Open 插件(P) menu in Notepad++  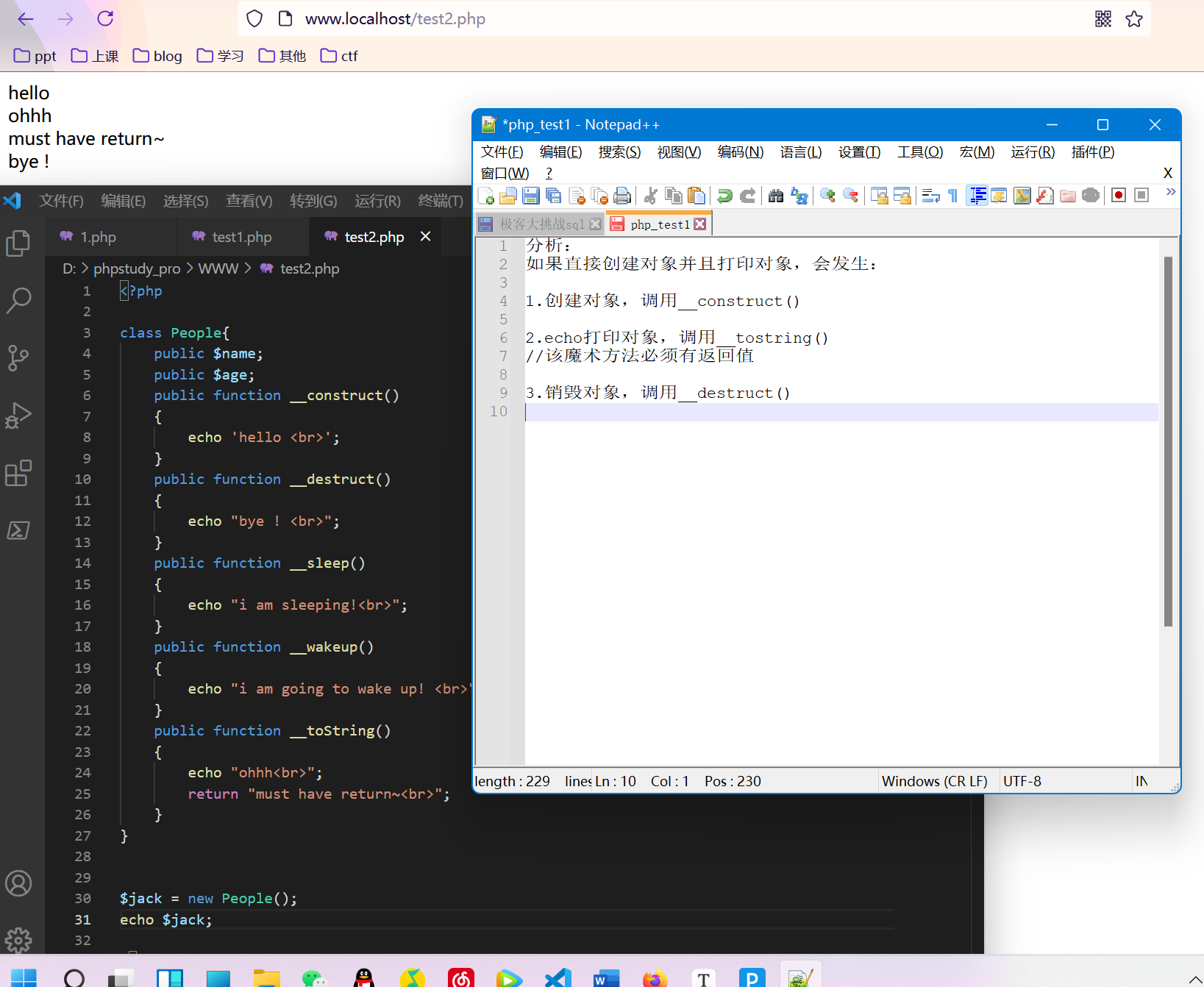point(1093,152)
